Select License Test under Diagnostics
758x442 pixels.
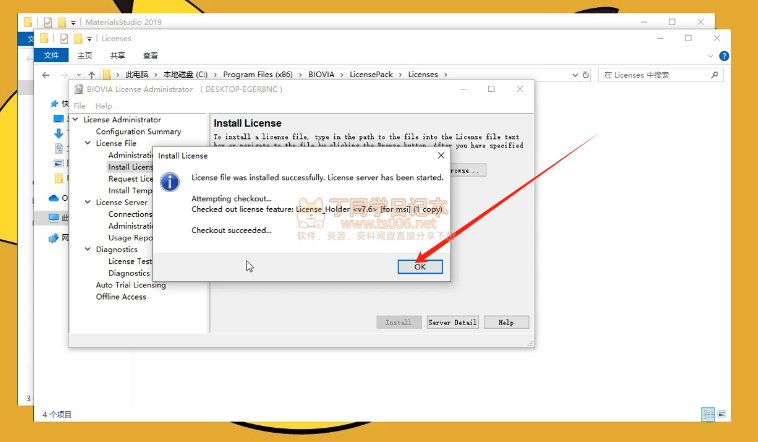[130, 261]
